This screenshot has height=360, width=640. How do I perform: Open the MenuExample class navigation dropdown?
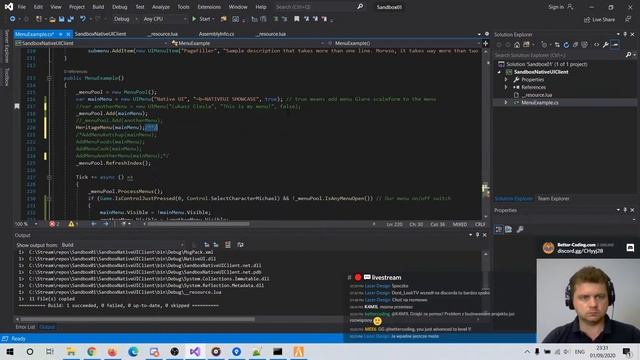point(248,43)
